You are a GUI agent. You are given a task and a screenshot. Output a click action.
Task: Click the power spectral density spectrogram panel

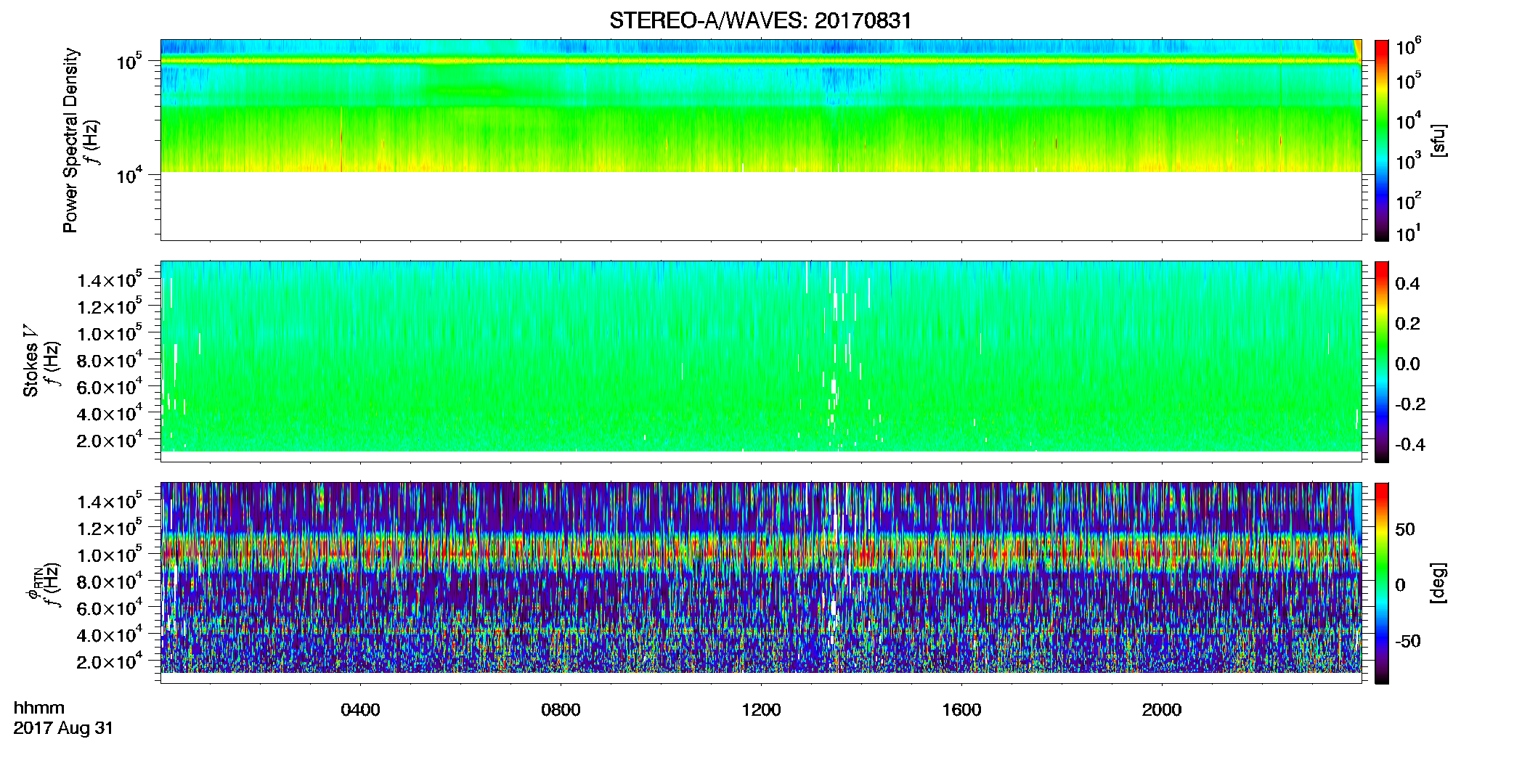(761, 139)
